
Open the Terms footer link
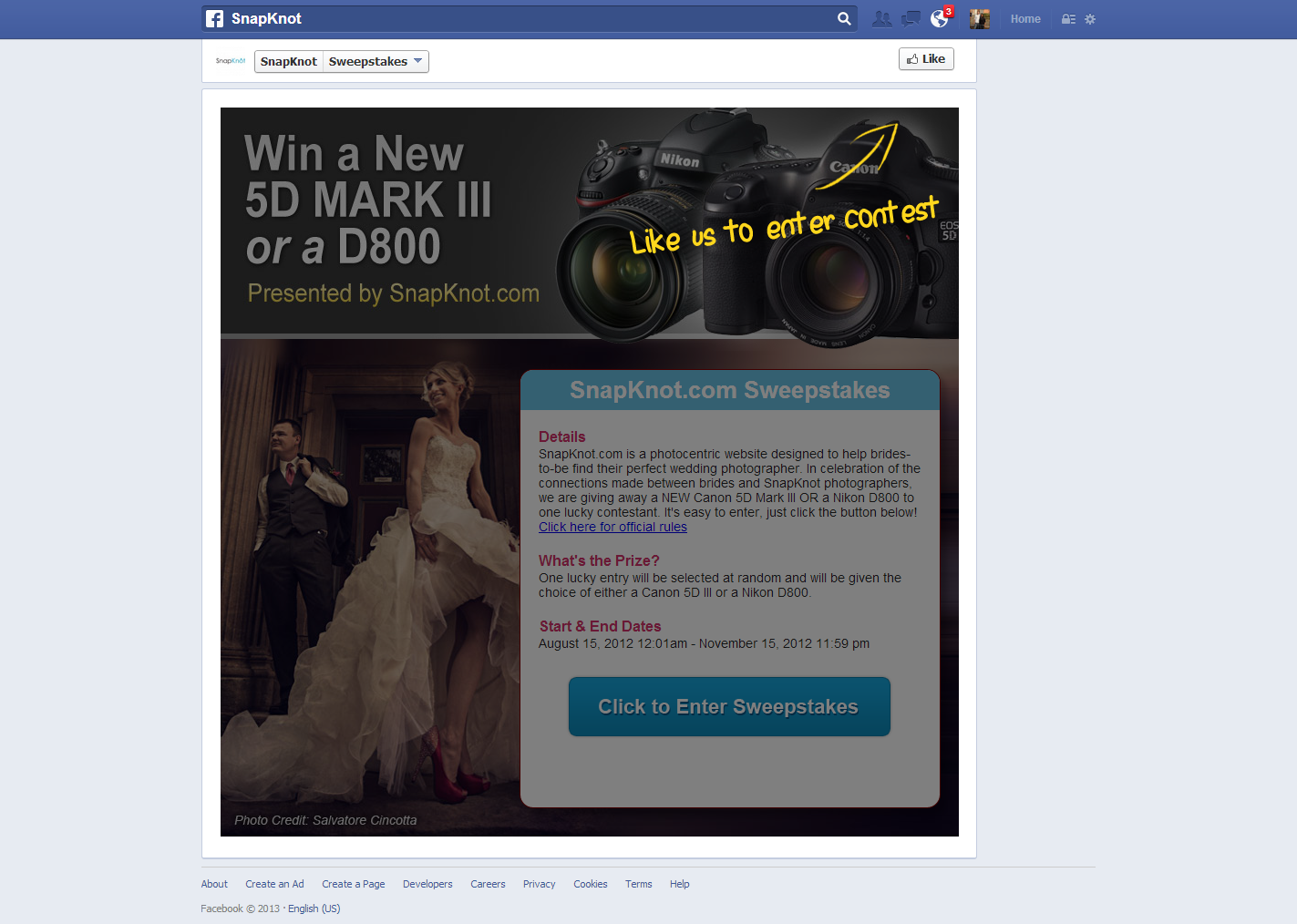(639, 884)
